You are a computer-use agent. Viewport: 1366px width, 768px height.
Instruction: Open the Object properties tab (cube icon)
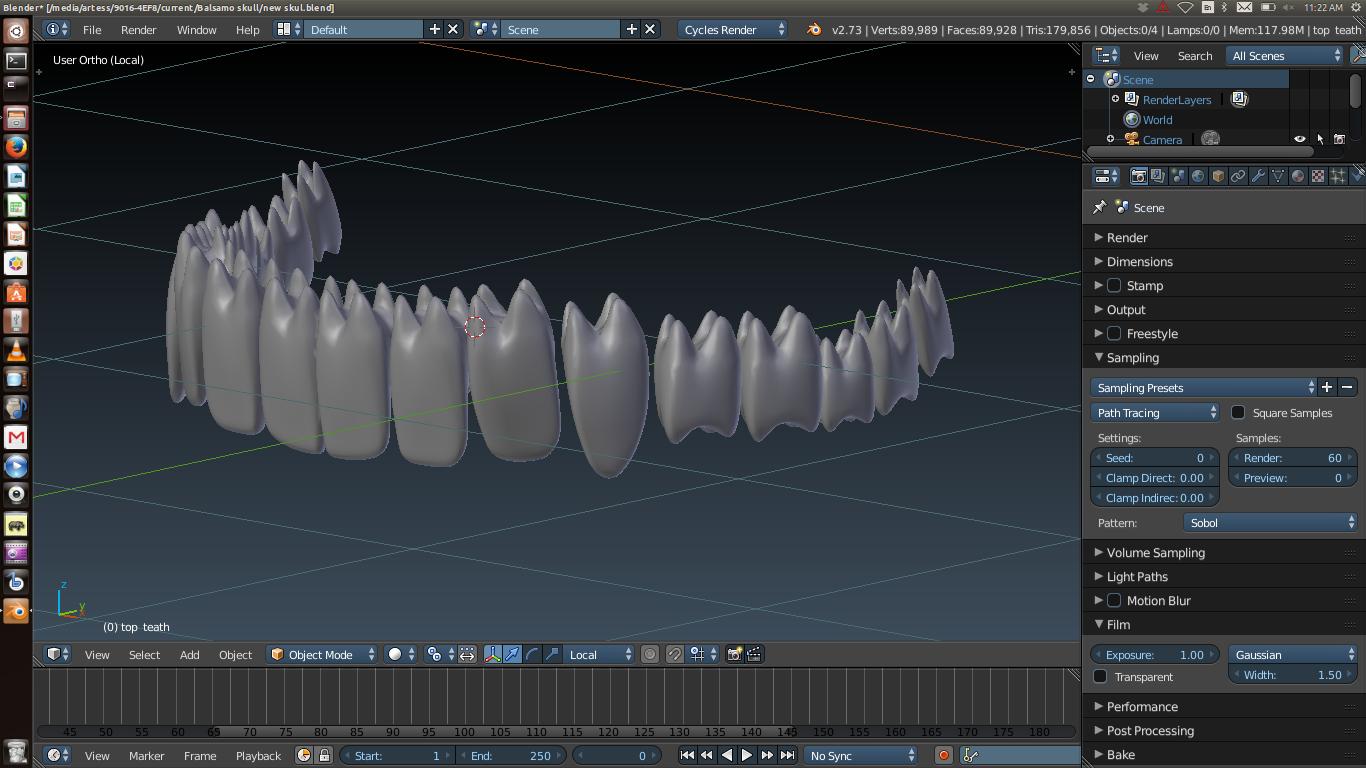click(1218, 176)
